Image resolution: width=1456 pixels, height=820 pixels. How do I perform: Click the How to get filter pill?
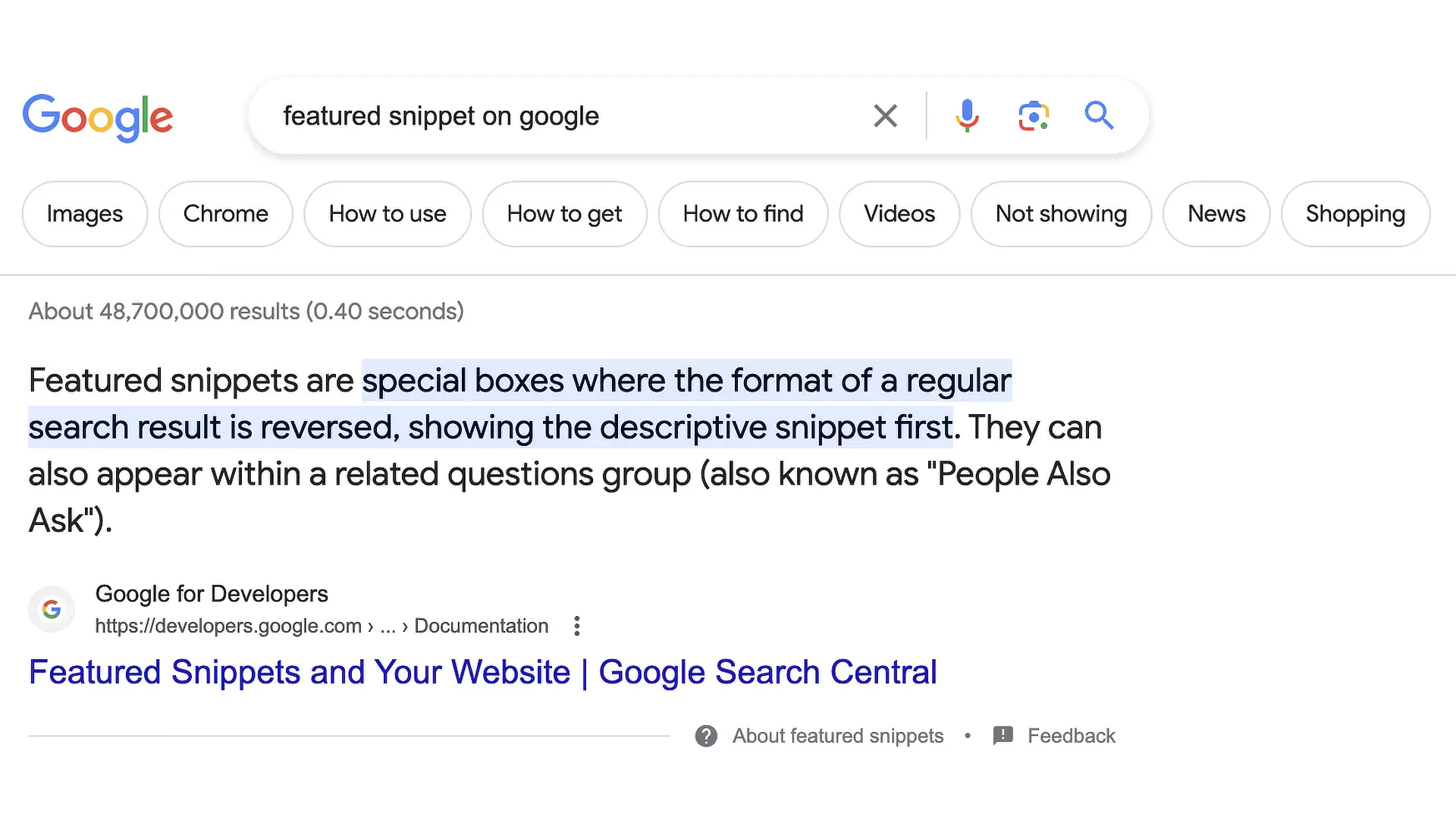pyautogui.click(x=564, y=214)
